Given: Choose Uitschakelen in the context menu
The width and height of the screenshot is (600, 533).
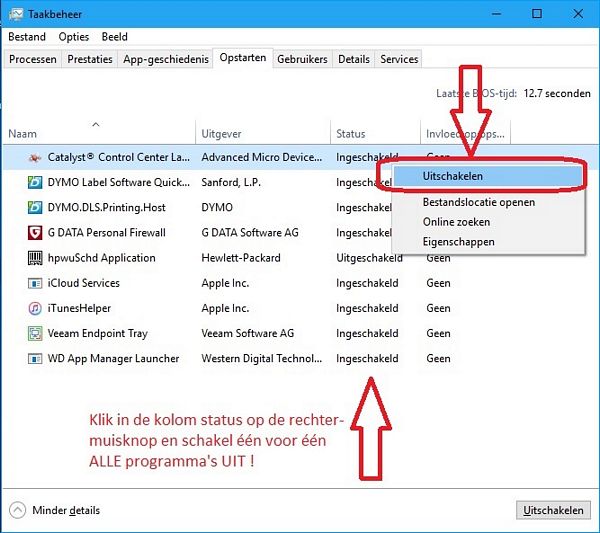Looking at the screenshot, I should (489, 176).
